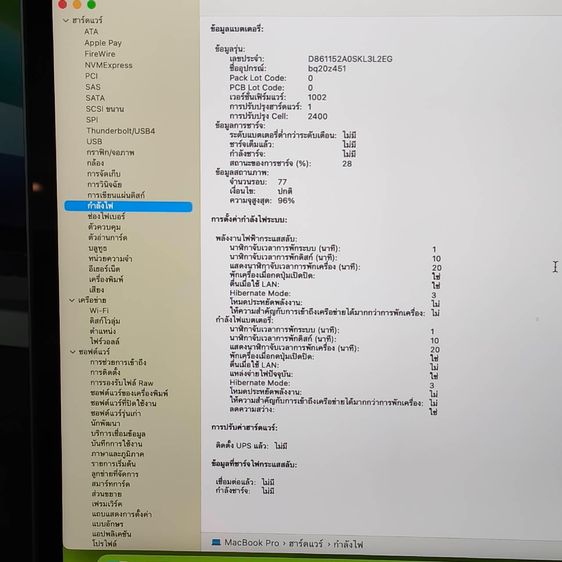Show ไฟร์วอลล์ information
The width and height of the screenshot is (562, 562).
(105, 341)
